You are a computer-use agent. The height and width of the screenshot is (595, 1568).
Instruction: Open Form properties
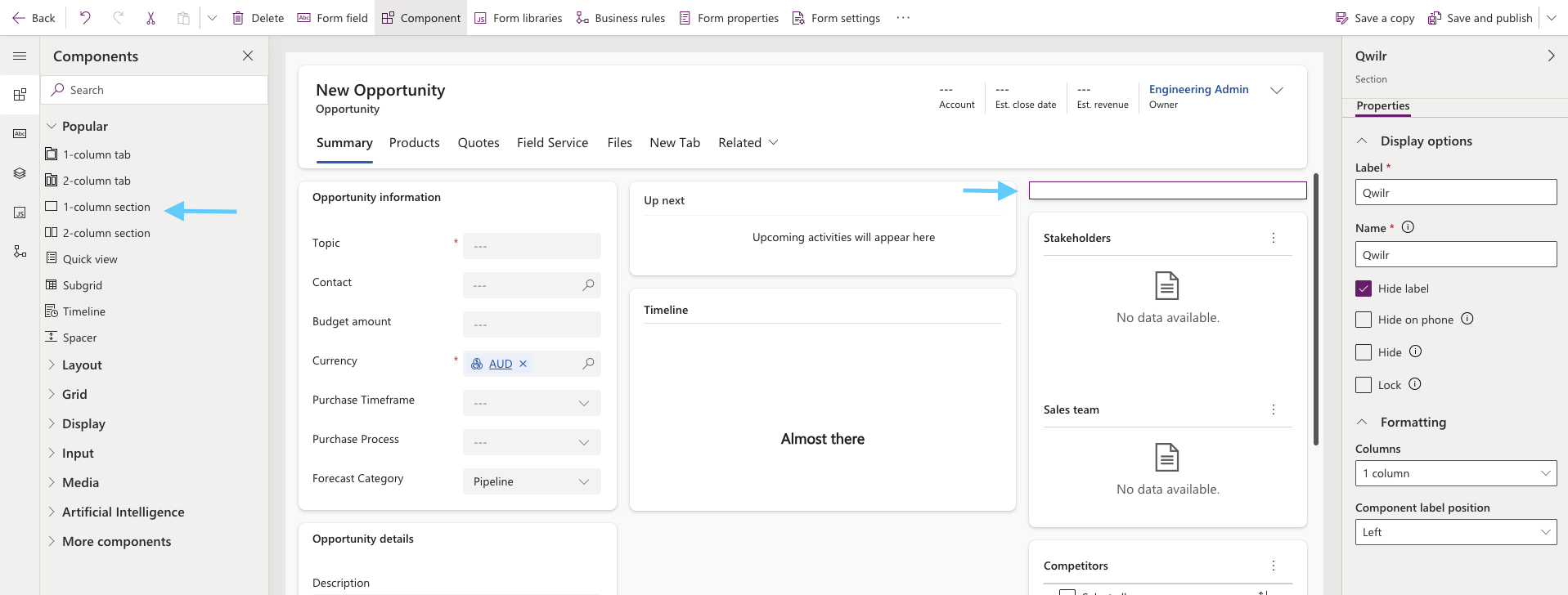tap(729, 18)
